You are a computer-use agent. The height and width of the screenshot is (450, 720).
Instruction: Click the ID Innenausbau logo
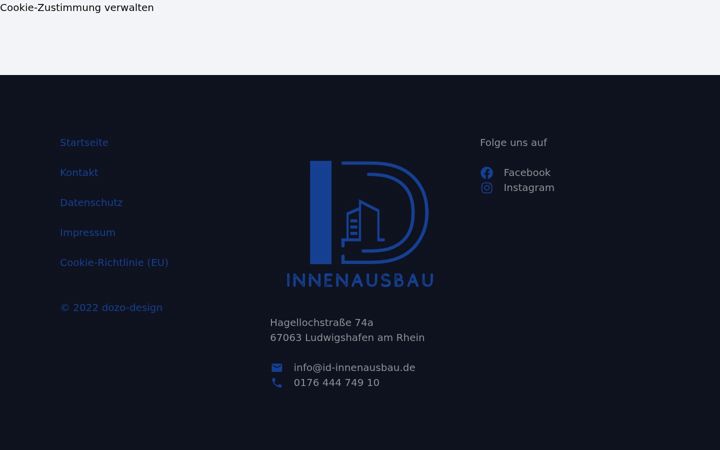pos(360,224)
